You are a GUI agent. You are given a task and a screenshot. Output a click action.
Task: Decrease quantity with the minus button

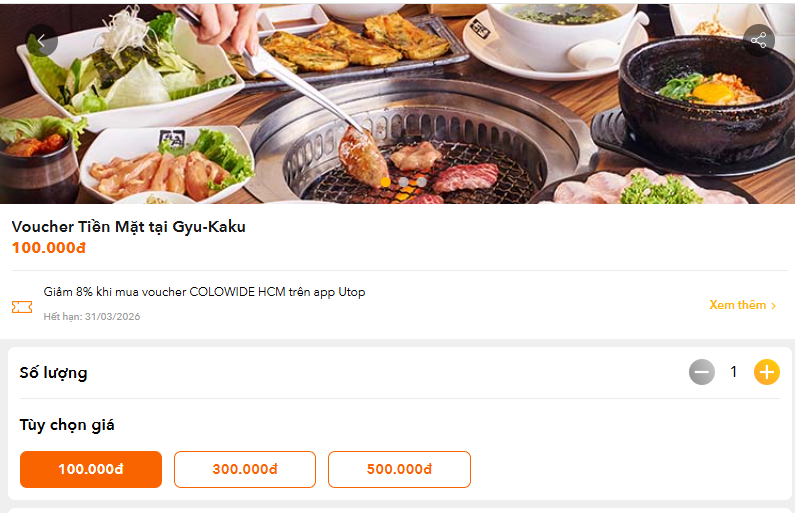click(702, 373)
